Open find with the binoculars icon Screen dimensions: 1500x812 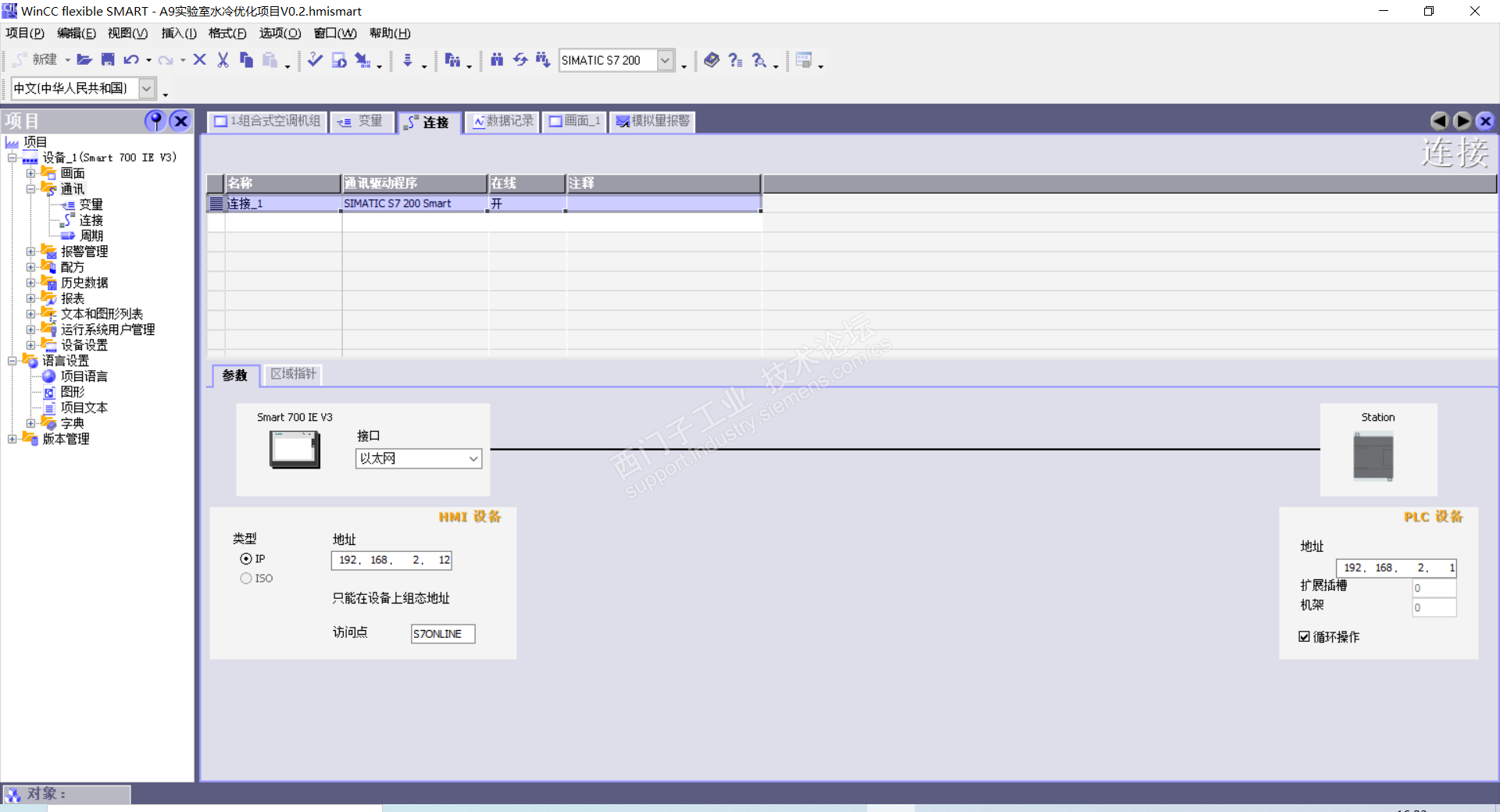[x=497, y=60]
